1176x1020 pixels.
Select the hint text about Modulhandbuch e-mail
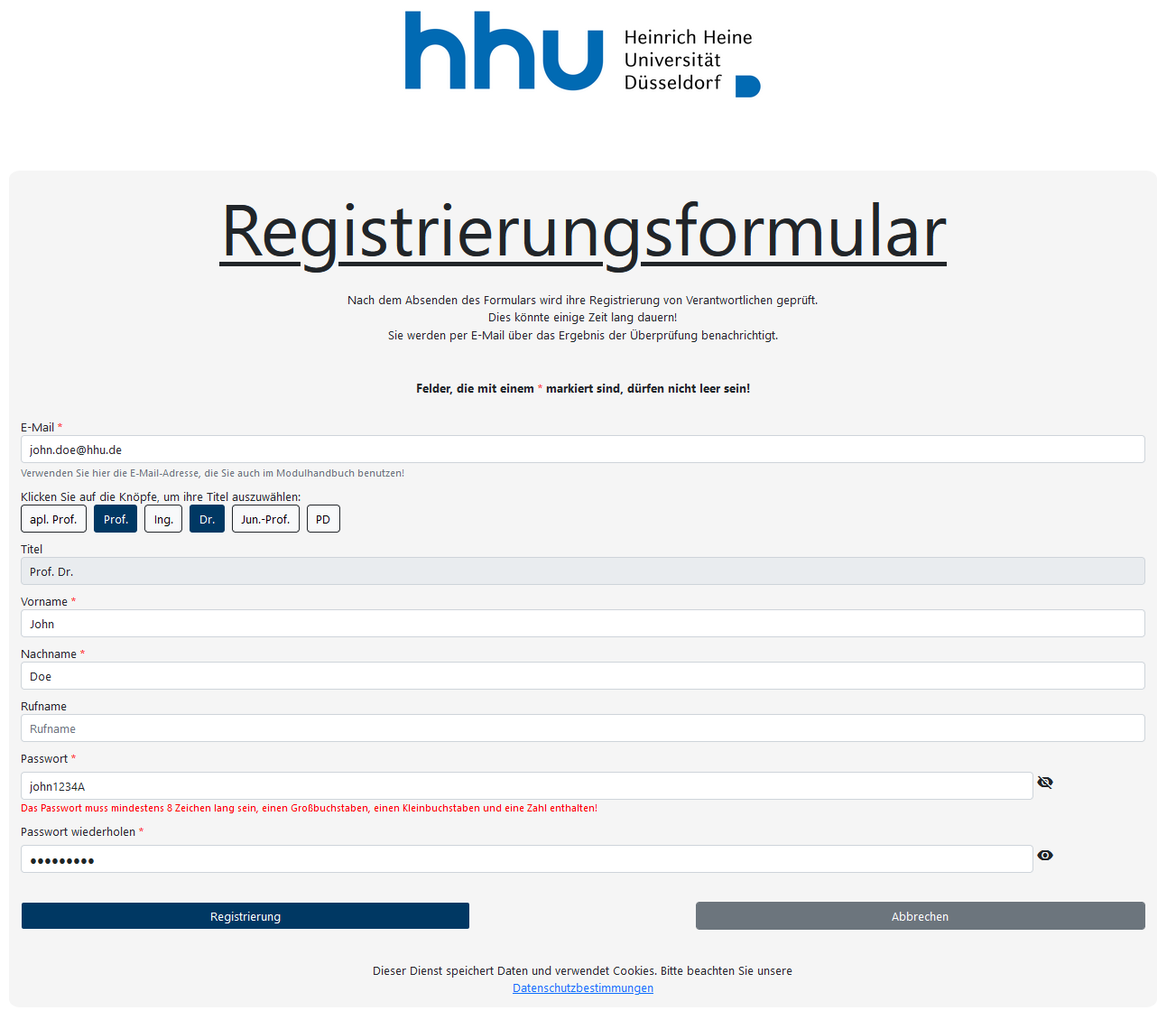[x=212, y=473]
